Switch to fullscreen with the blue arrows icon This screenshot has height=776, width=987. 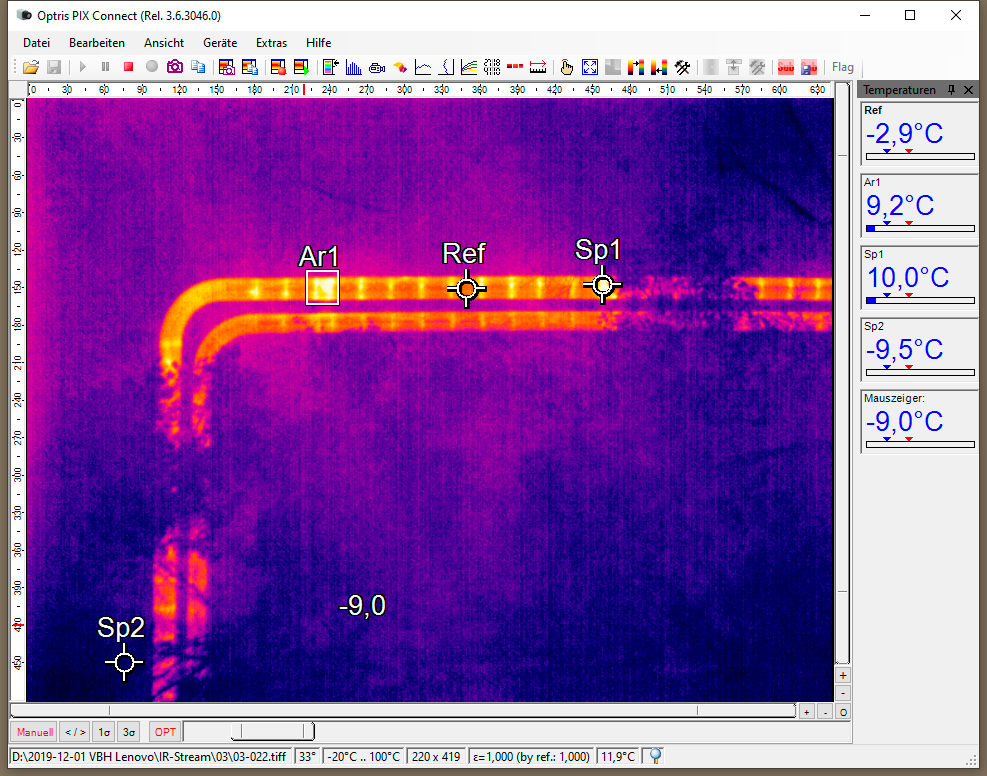coord(592,67)
